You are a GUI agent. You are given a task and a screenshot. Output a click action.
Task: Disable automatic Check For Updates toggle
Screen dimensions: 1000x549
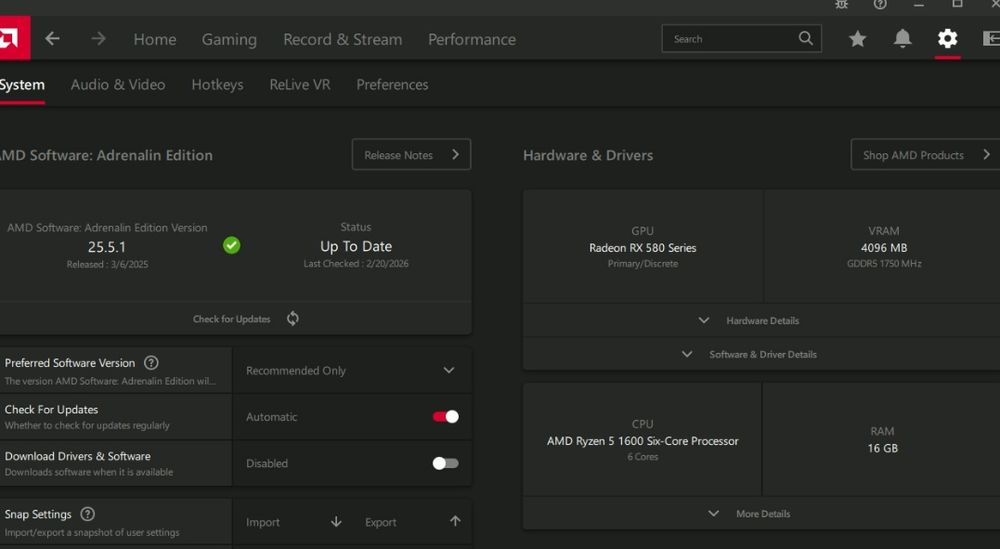click(x=446, y=417)
